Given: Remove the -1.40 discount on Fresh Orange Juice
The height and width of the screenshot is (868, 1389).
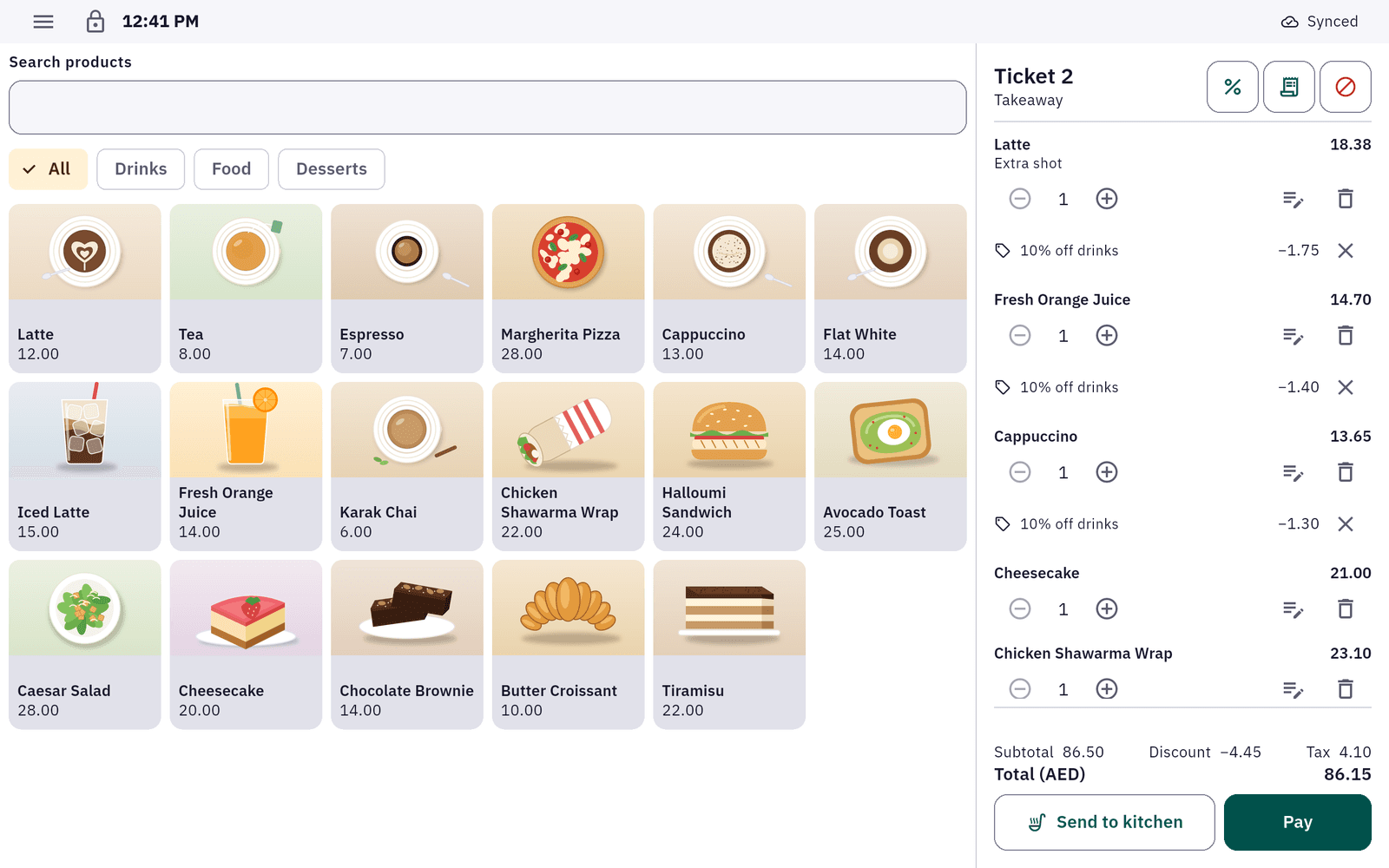Looking at the screenshot, I should [x=1346, y=387].
